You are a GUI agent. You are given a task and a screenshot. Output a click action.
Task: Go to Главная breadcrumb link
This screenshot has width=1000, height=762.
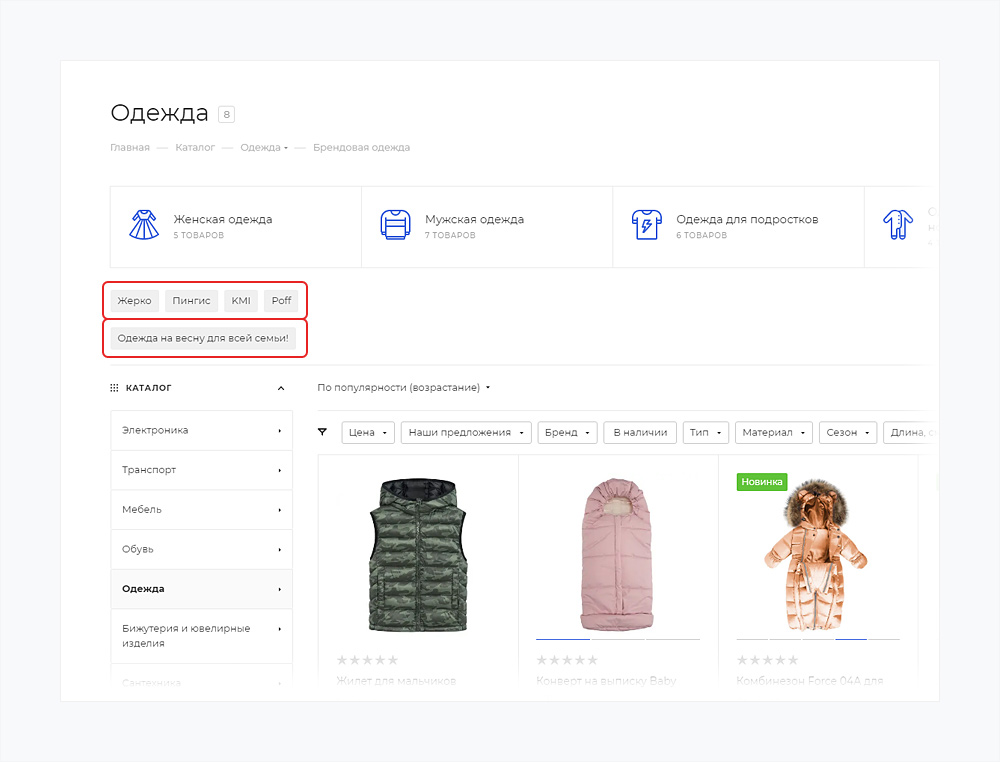pos(130,148)
